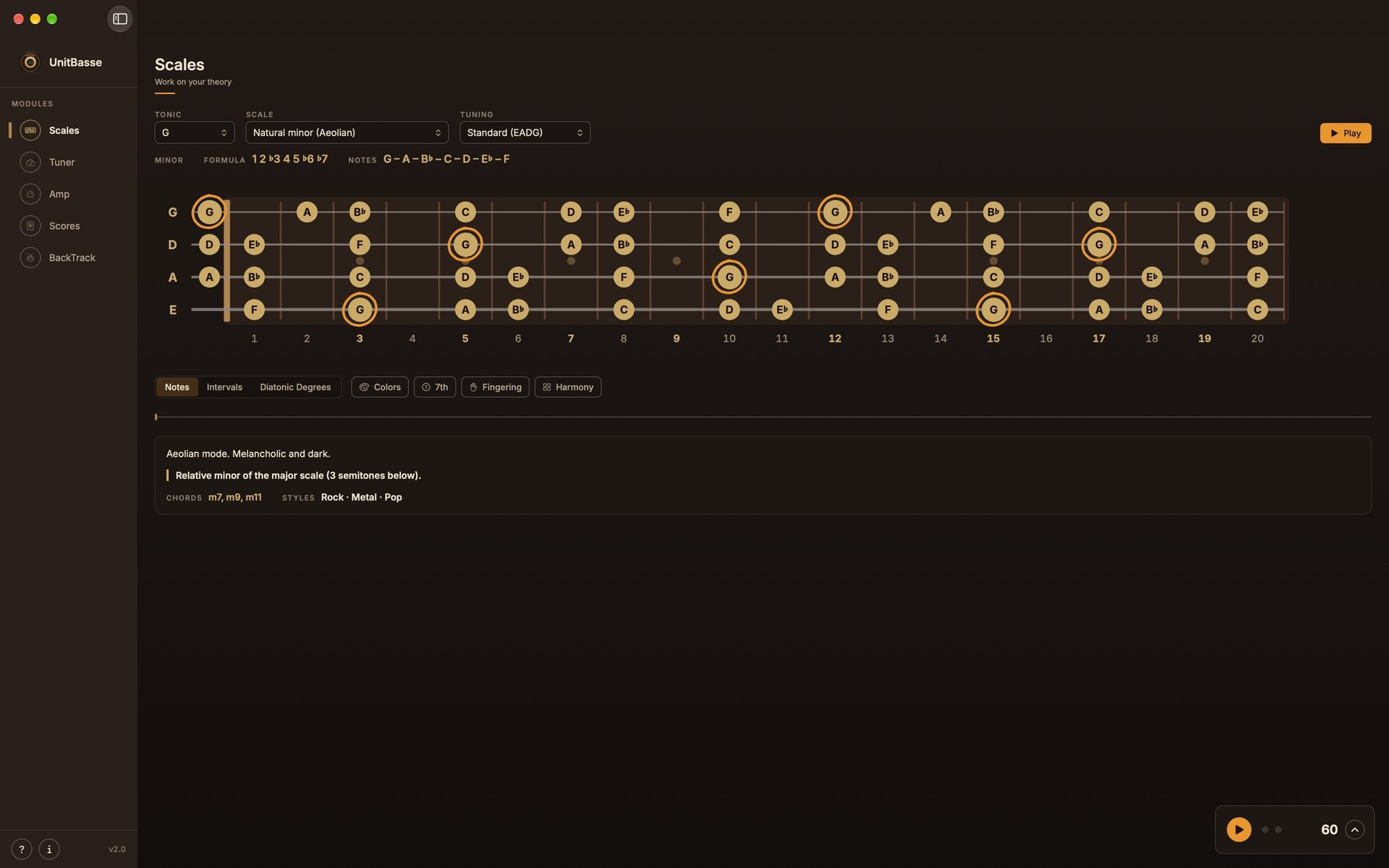Open the info icon at the bottom left
This screenshot has height=868, width=1389.
tap(49, 849)
